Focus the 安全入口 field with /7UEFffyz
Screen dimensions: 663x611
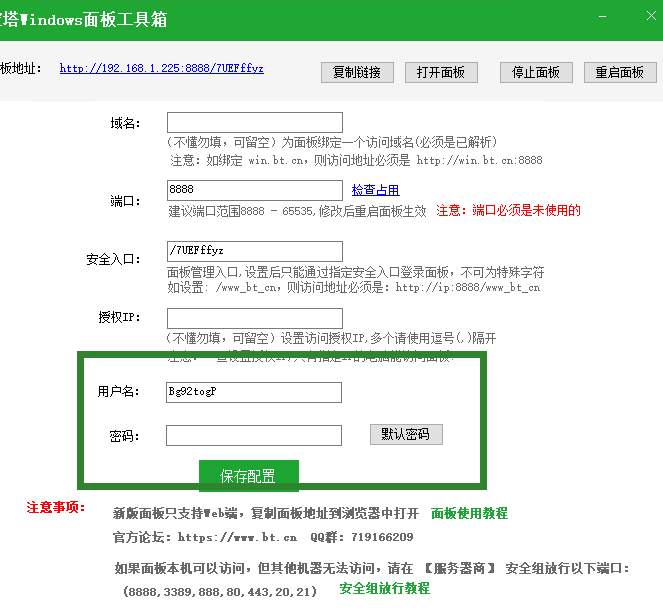[x=255, y=251]
